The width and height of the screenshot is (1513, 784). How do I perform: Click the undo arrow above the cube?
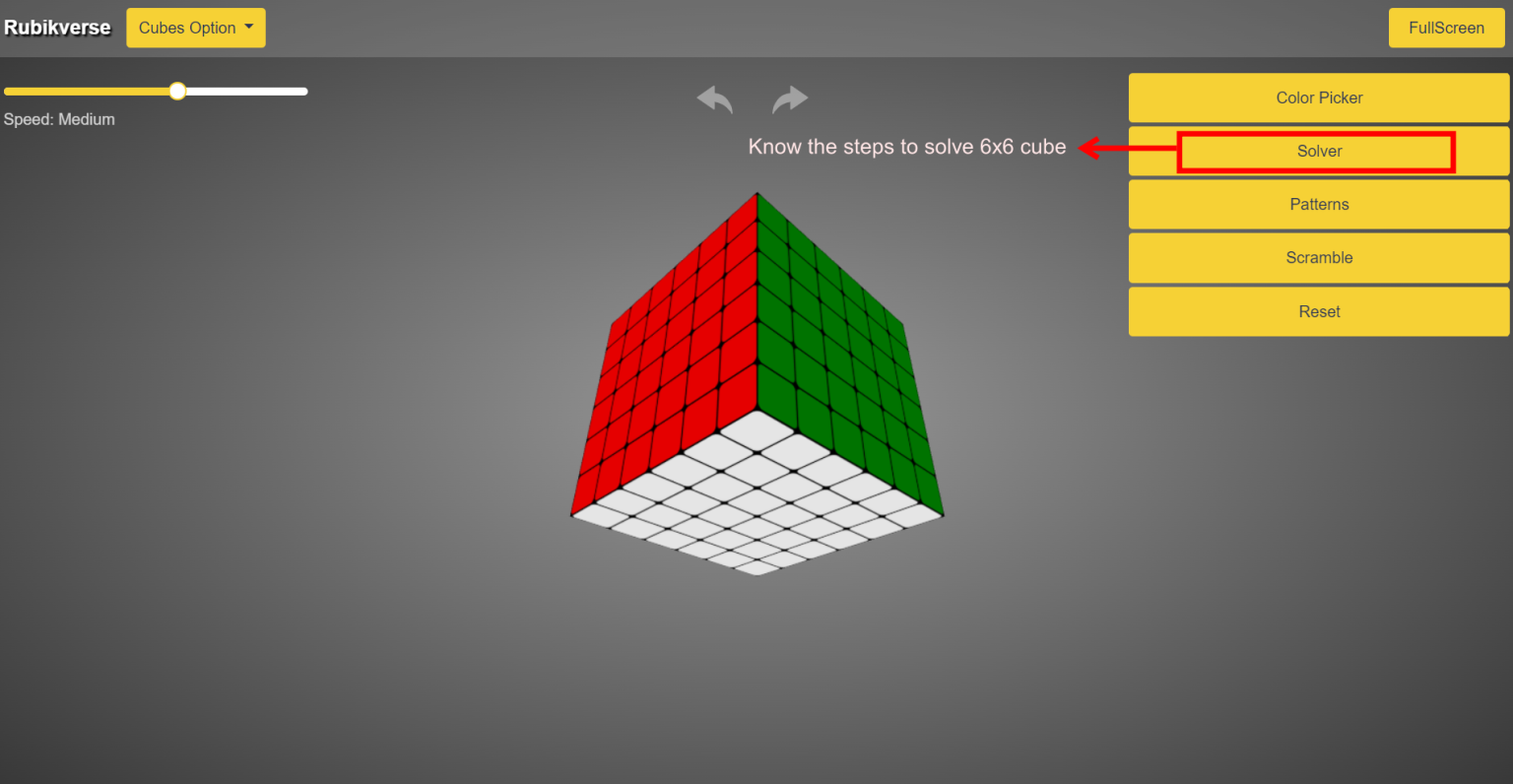pyautogui.click(x=714, y=99)
